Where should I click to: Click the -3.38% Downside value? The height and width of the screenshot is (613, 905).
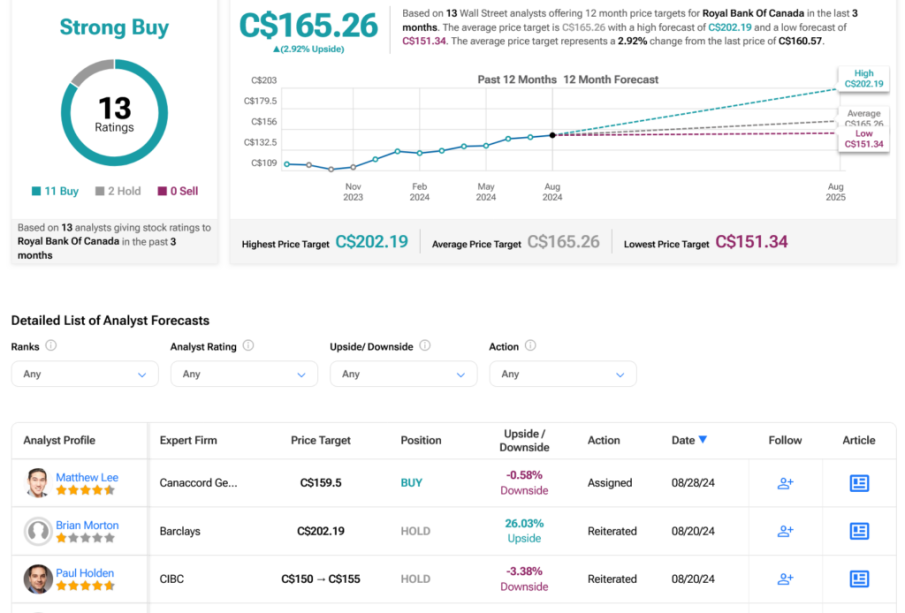(x=524, y=578)
